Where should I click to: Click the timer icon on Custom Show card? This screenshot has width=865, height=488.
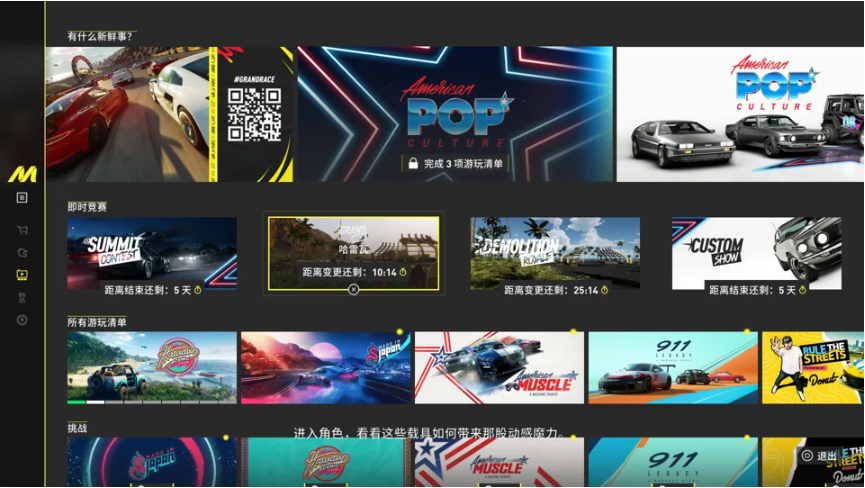(x=802, y=290)
